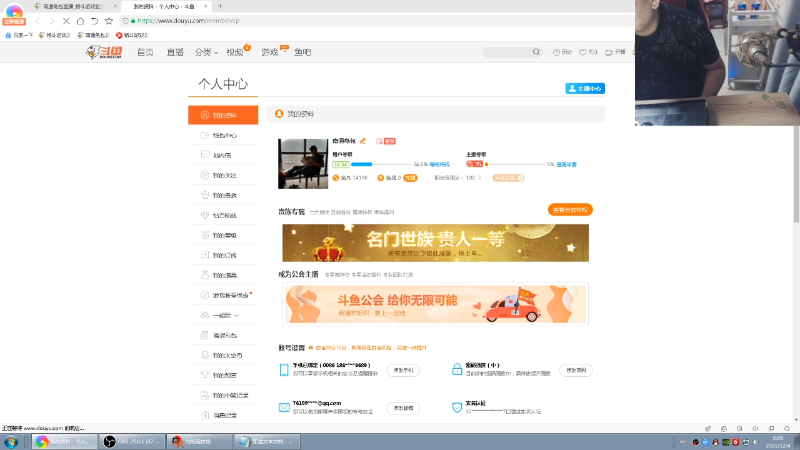The width and height of the screenshot is (800, 450).
Task: Open the 斗鱼公会 给你无限可能 banner
Action: (x=435, y=304)
